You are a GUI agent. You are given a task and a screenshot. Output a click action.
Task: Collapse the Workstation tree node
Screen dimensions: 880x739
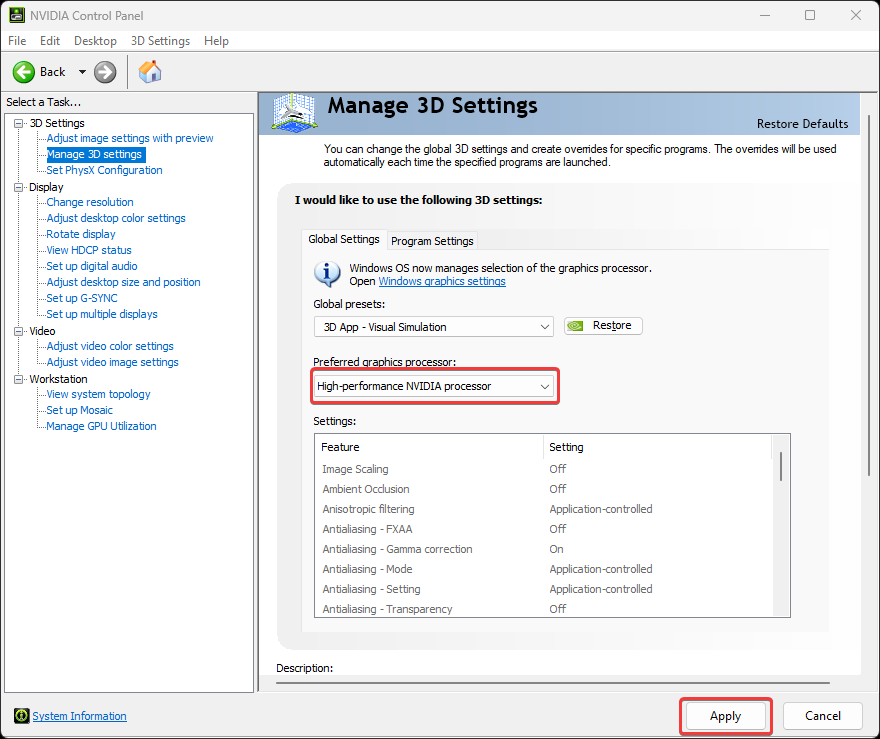coord(19,379)
